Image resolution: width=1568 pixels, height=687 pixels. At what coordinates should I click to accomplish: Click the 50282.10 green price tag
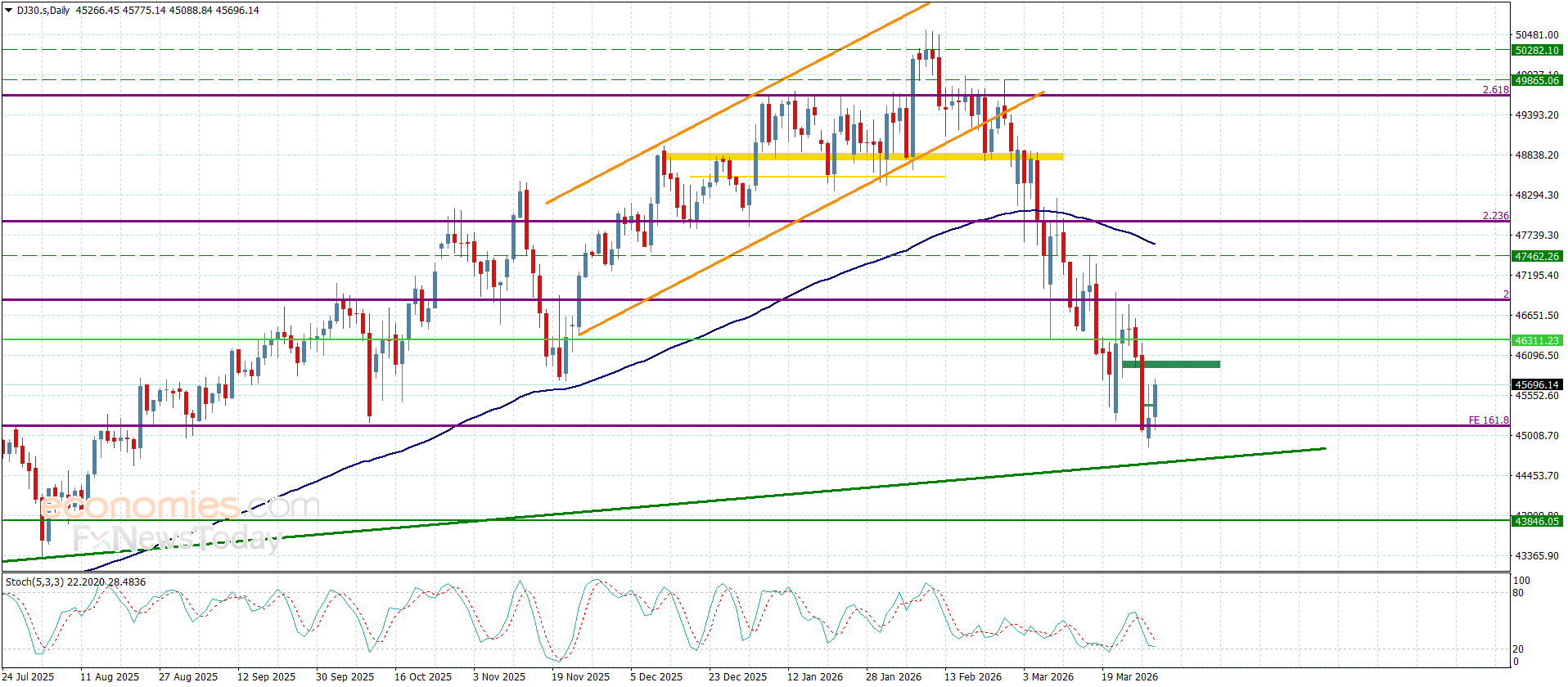coord(1537,51)
